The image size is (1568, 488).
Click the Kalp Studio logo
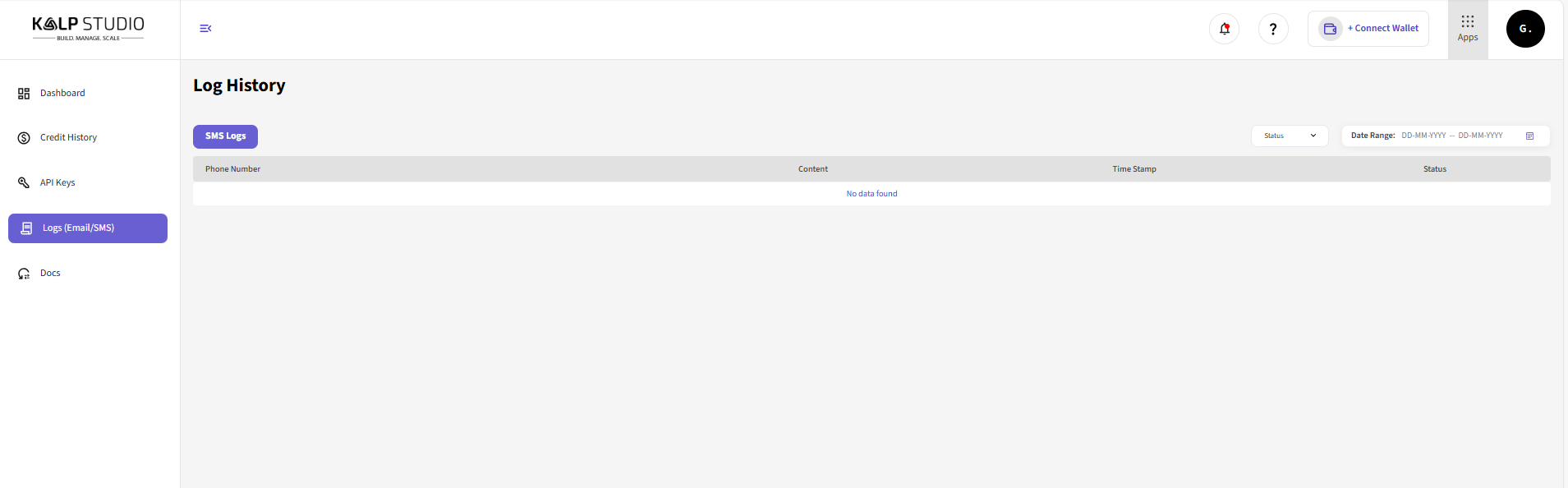pos(88,28)
